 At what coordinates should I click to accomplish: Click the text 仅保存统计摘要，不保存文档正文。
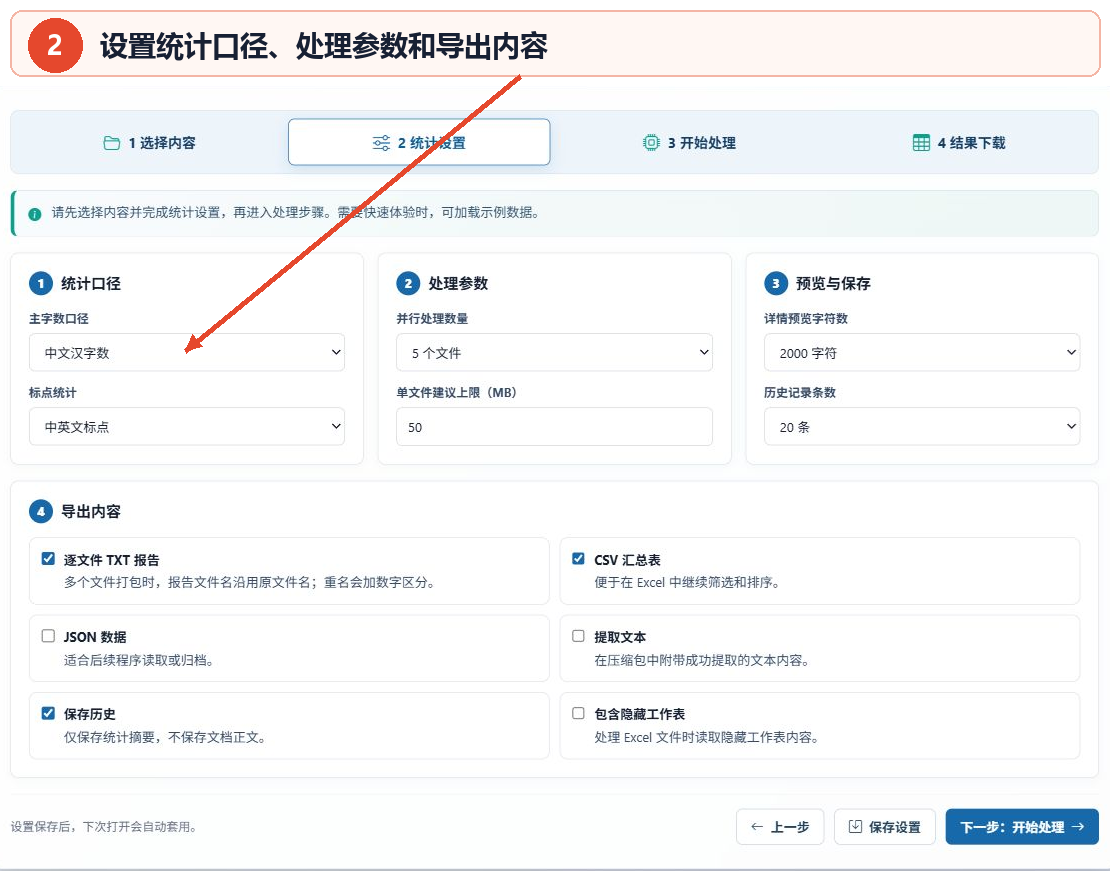click(x=165, y=737)
